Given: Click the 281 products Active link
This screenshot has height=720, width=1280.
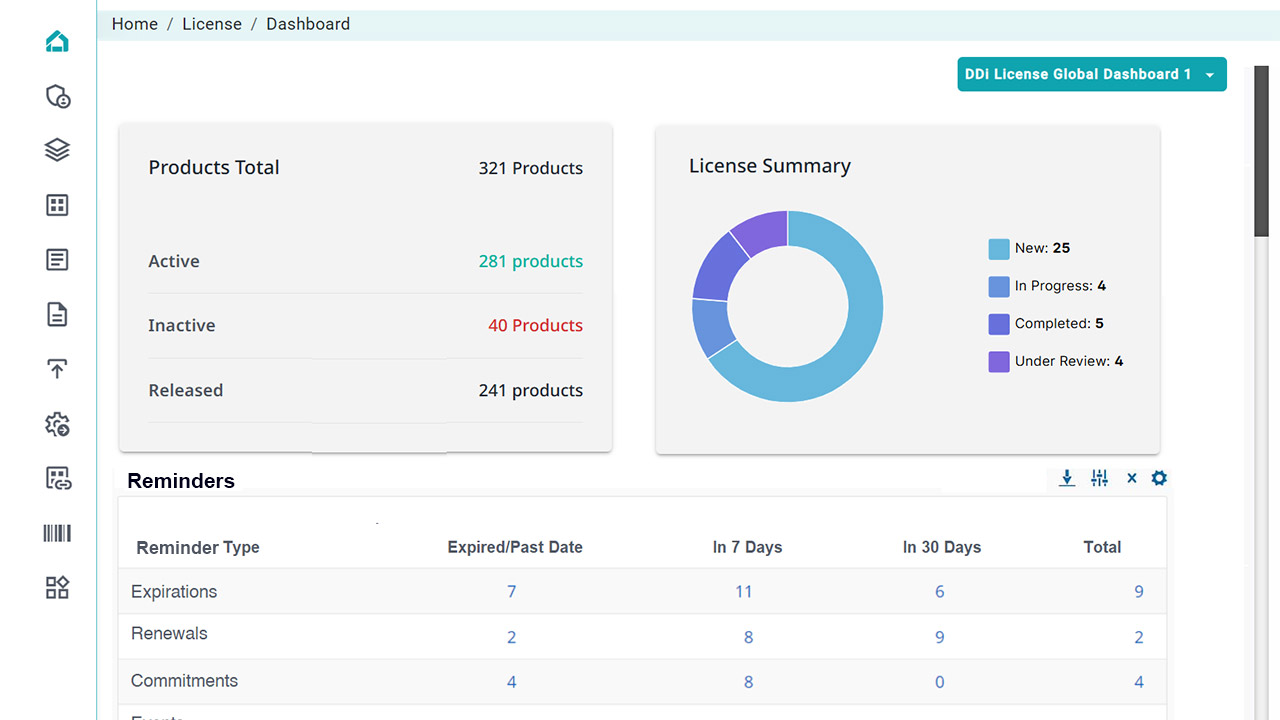Looking at the screenshot, I should tap(530, 261).
